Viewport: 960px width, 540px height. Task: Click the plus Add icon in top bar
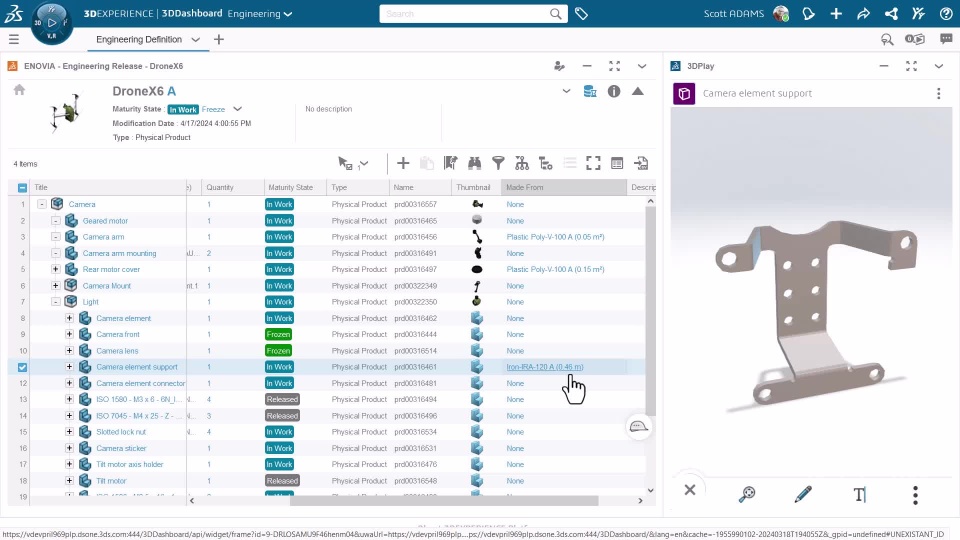pyautogui.click(x=836, y=13)
